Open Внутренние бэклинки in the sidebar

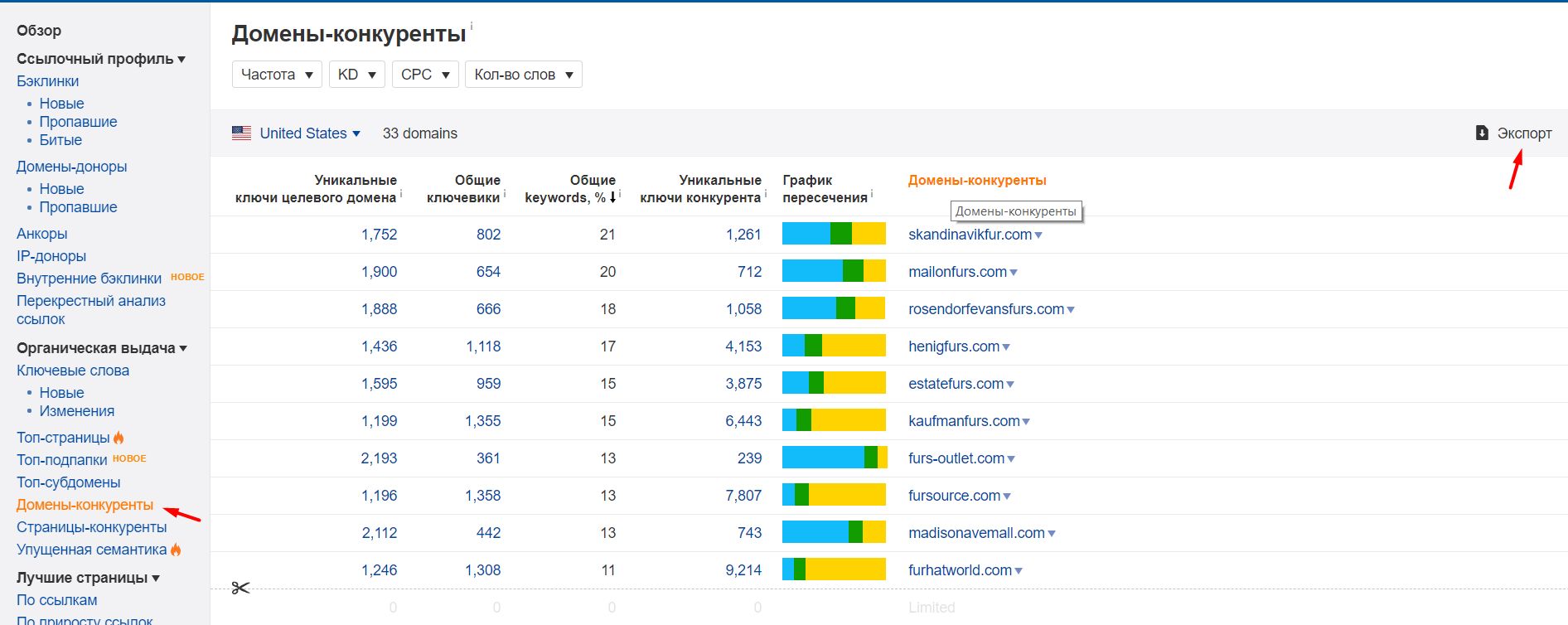tap(89, 279)
